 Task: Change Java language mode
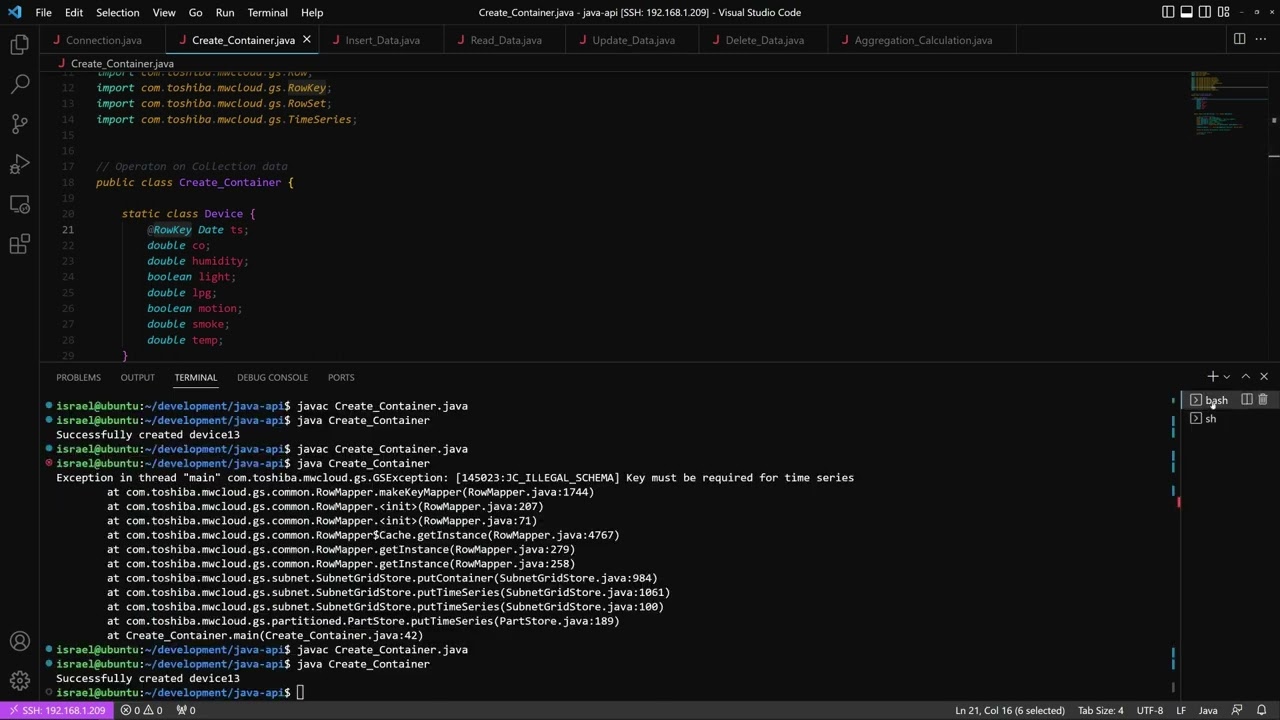coord(1208,710)
